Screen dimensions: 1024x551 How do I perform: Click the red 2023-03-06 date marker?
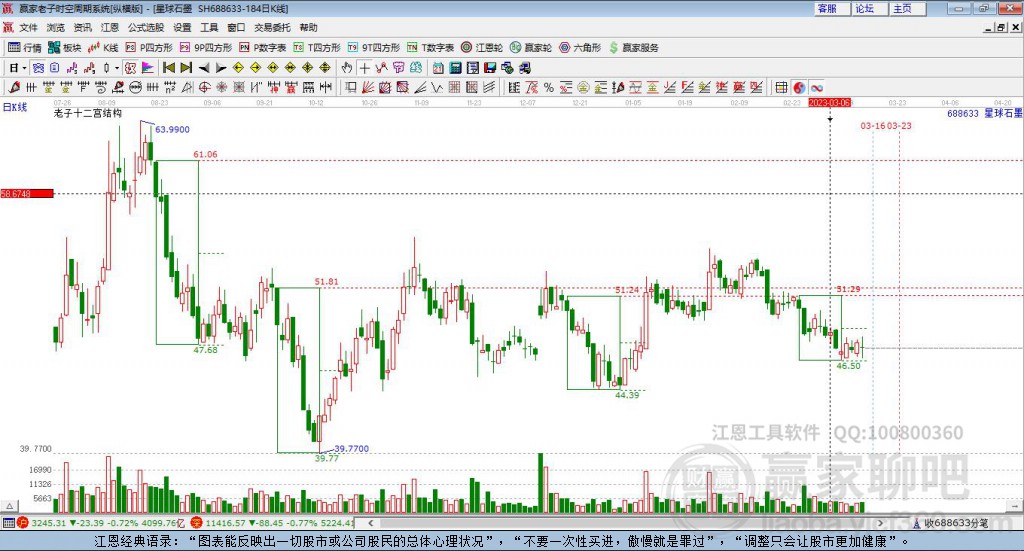829,103
